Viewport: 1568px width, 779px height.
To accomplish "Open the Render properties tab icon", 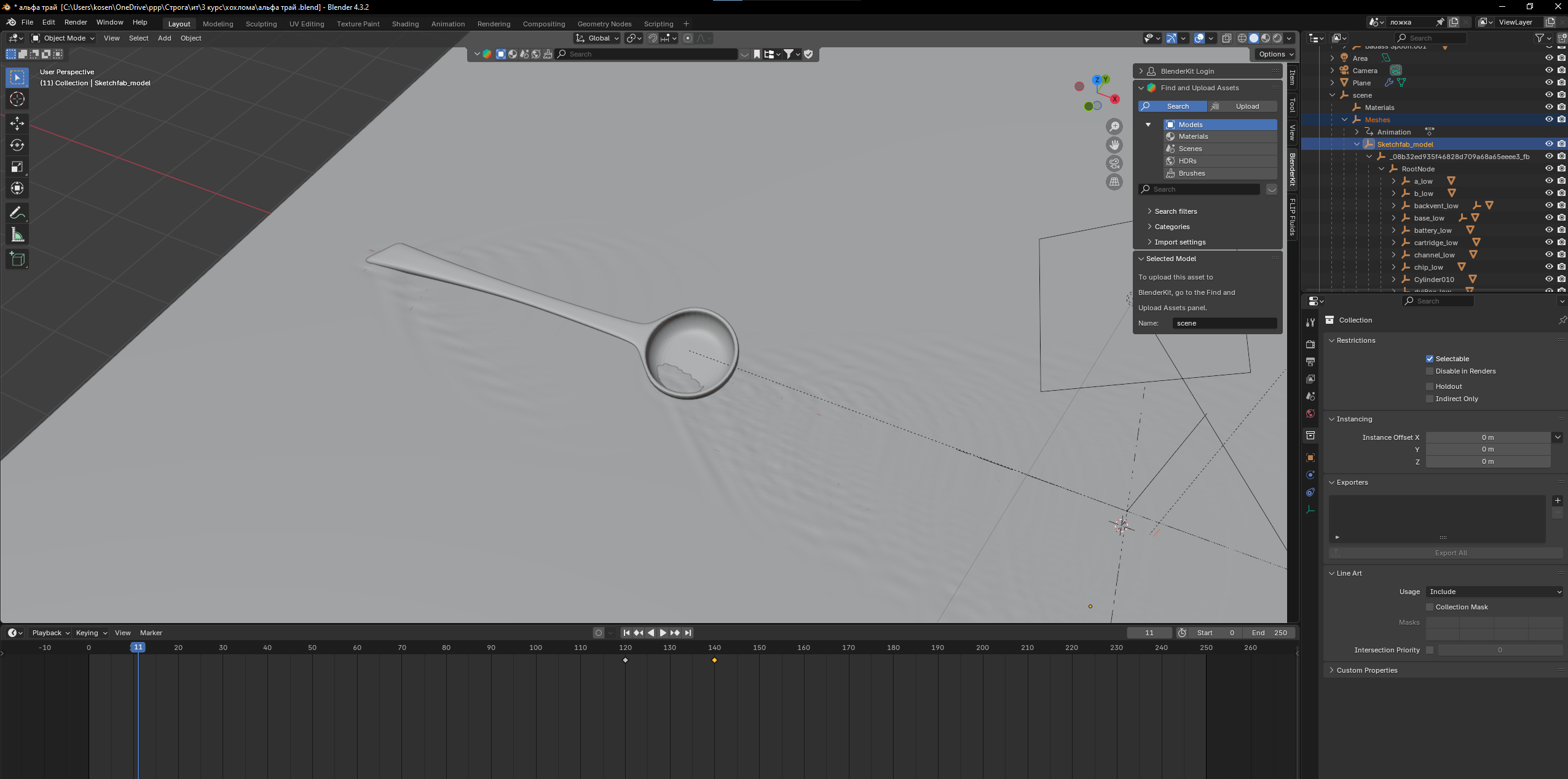I will click(1310, 344).
